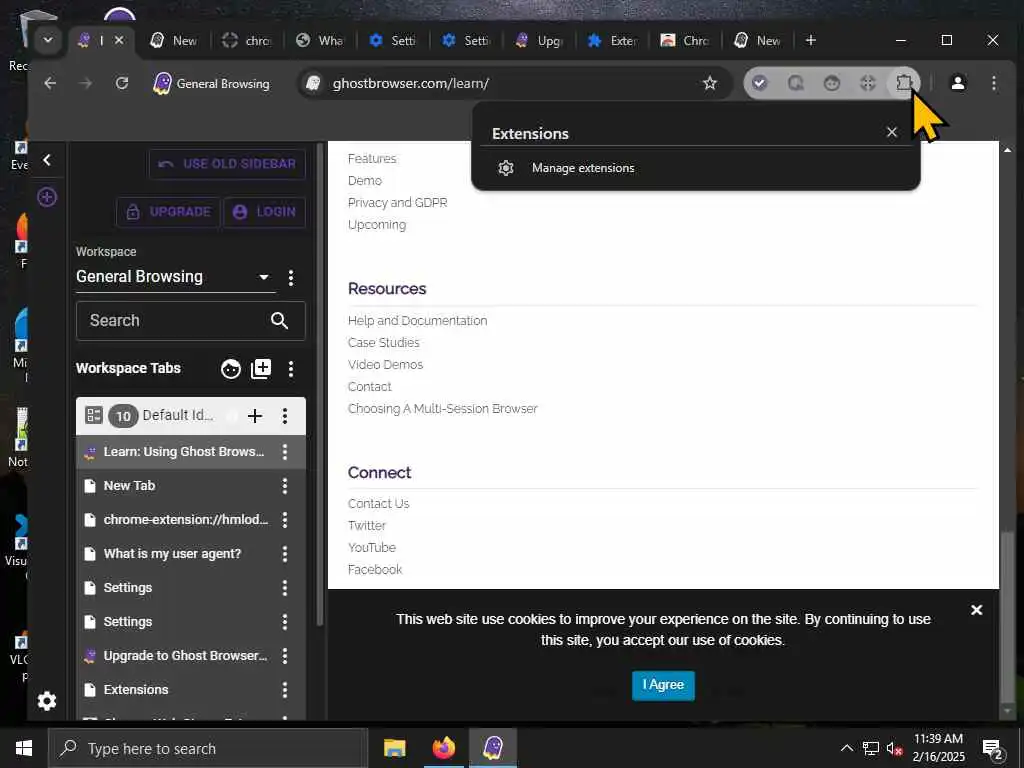Open Video Demos link
1024x768 pixels.
coord(385,364)
